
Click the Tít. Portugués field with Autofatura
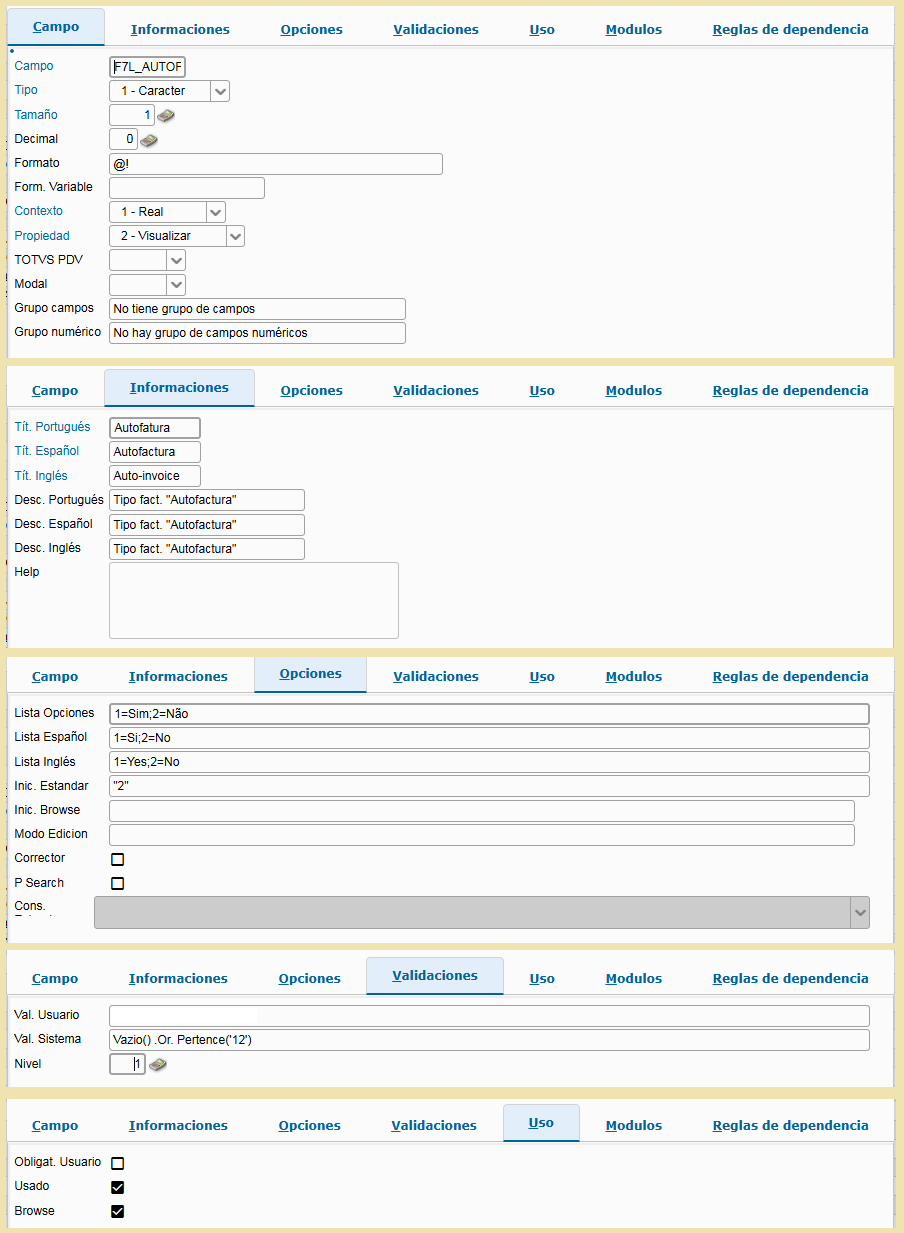pos(155,428)
